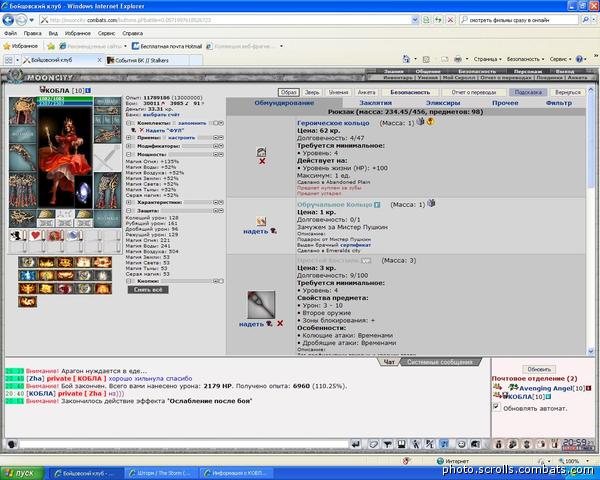Image resolution: width=600 pixels, height=480 pixels.
Task: Click the smiley emoticon icon in chat toolbar
Action: click(461, 444)
